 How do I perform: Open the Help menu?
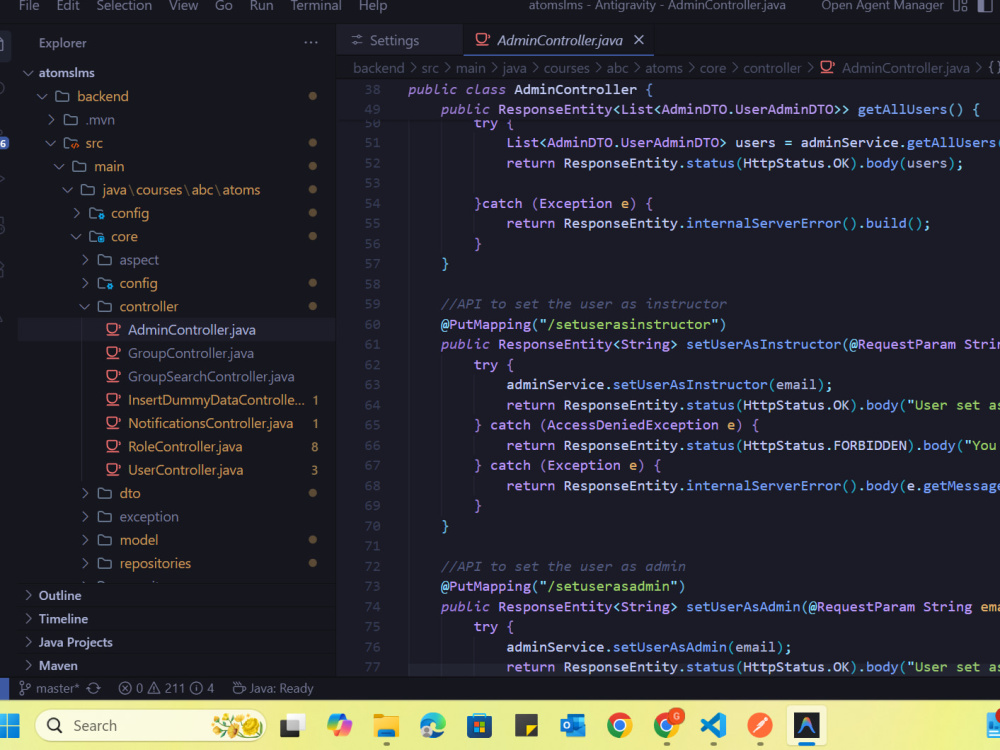pyautogui.click(x=372, y=6)
